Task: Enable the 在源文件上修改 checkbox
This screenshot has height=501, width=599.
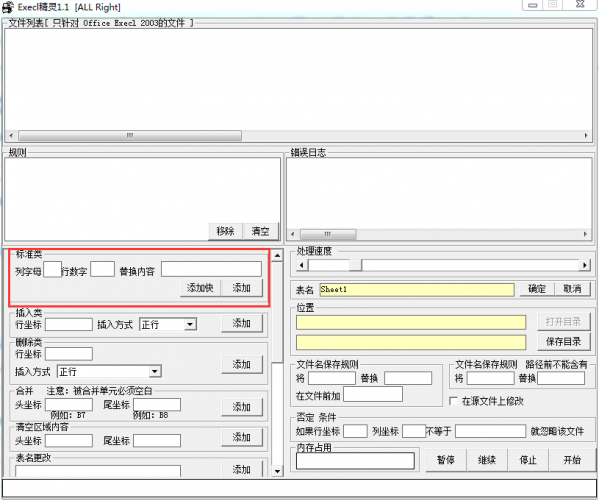Action: click(453, 401)
